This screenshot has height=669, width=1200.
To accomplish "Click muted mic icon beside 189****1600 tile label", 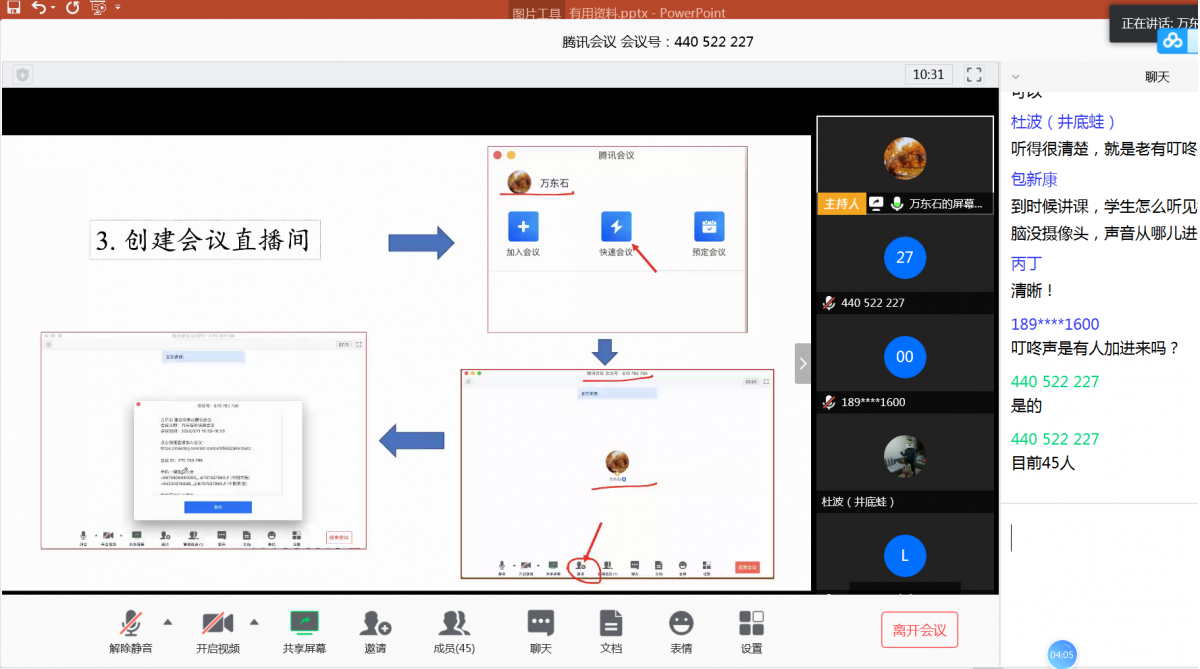I will pyautogui.click(x=828, y=402).
